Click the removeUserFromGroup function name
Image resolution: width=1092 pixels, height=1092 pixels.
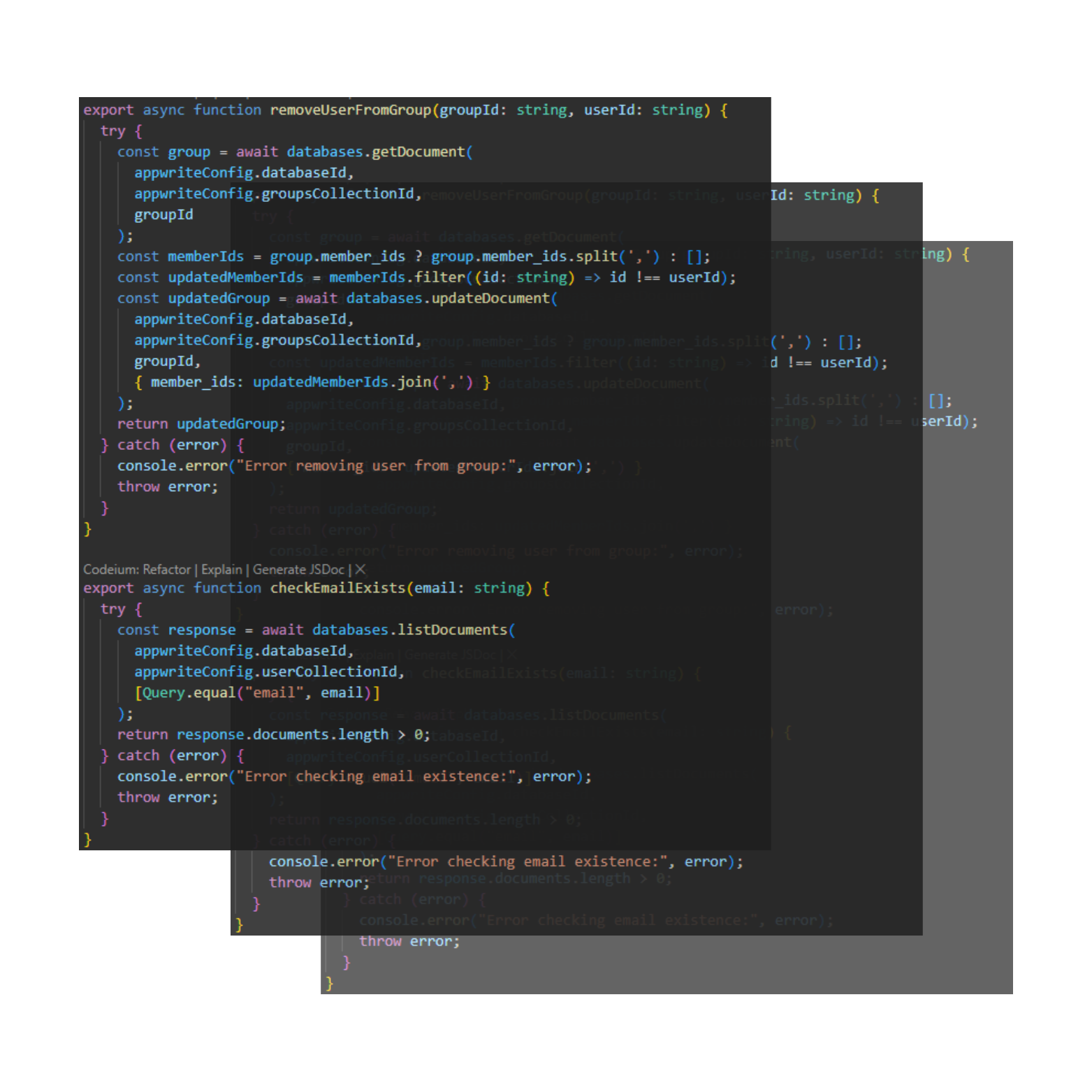coord(350,110)
